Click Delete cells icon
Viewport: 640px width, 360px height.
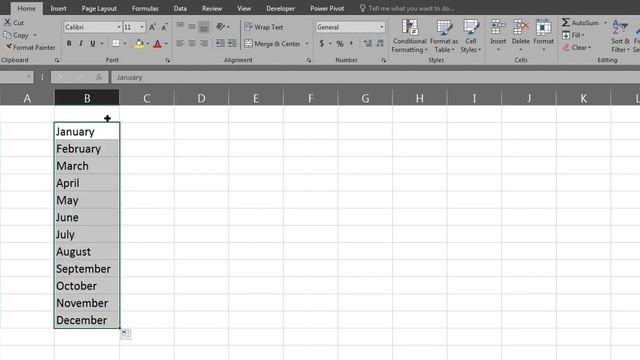(x=520, y=27)
